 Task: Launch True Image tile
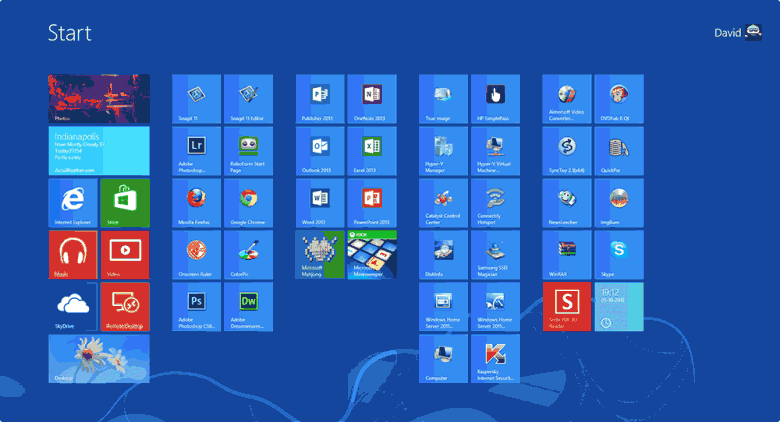tap(443, 99)
